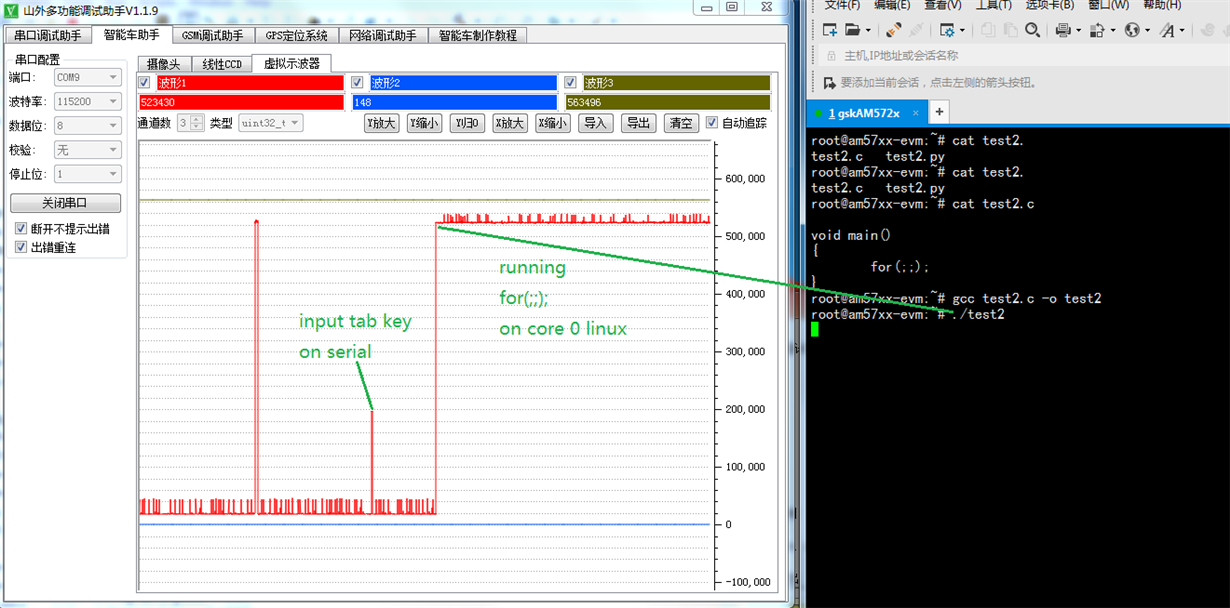Click the greyed disconnect plug icon
Screen dimensions: 1230x608
point(916,30)
